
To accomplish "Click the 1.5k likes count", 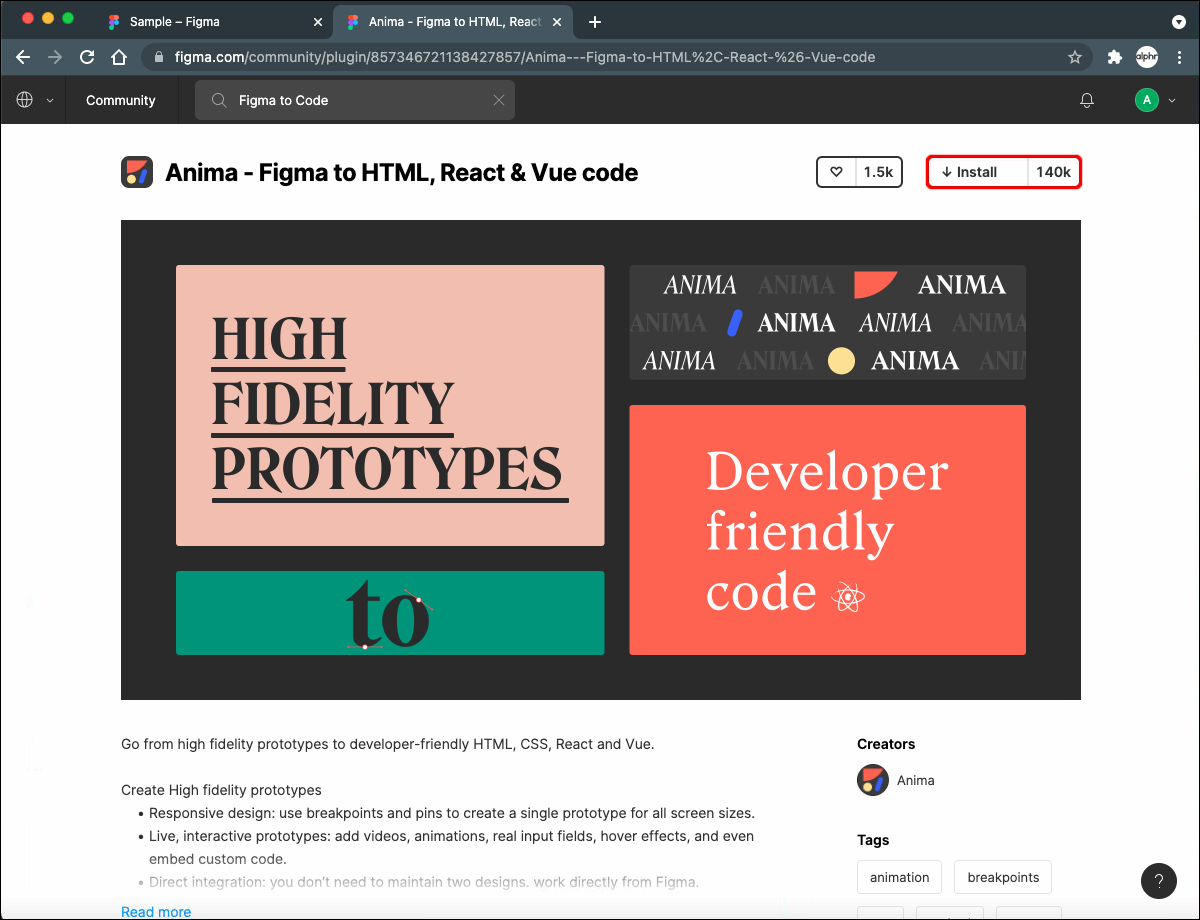I will click(x=878, y=172).
